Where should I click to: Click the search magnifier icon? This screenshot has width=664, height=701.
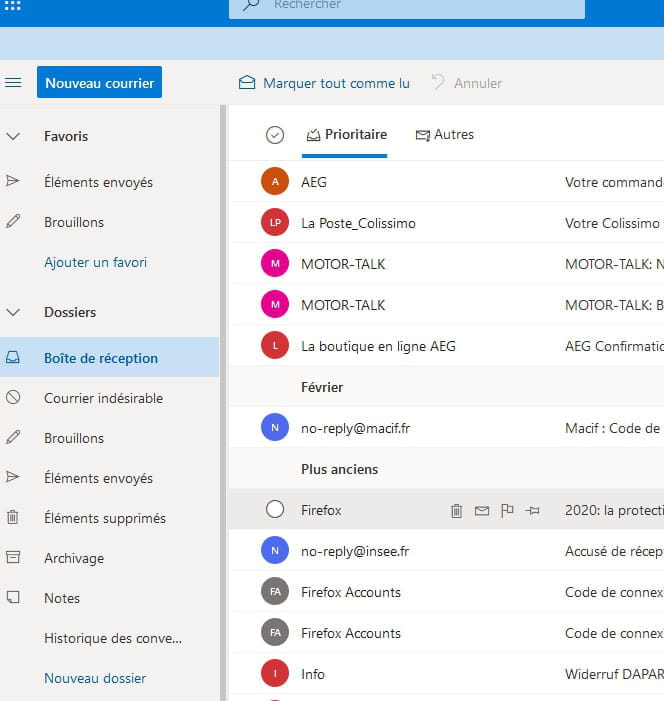pos(251,5)
